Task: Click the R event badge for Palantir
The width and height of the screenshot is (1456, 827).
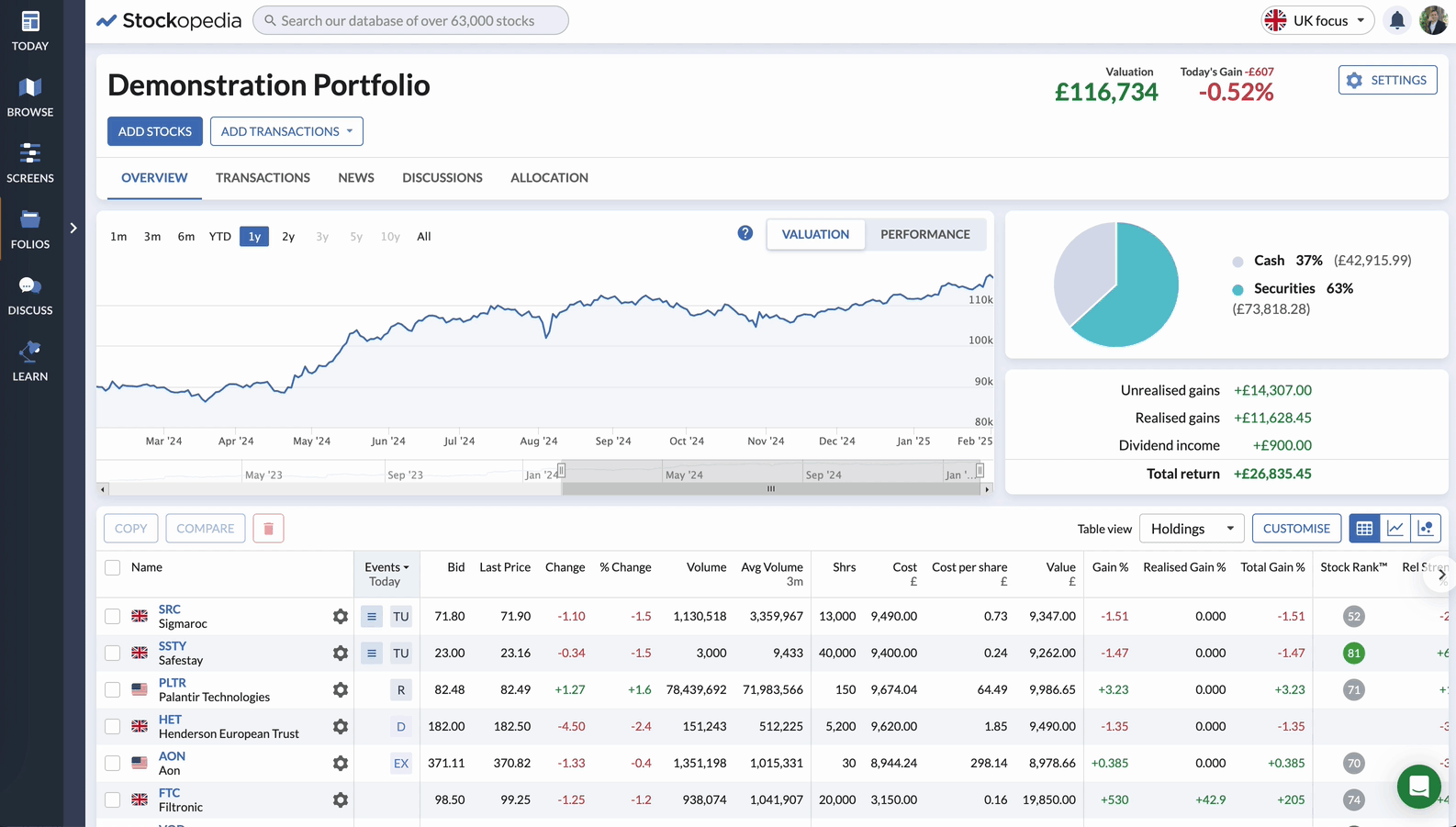Action: 401,689
